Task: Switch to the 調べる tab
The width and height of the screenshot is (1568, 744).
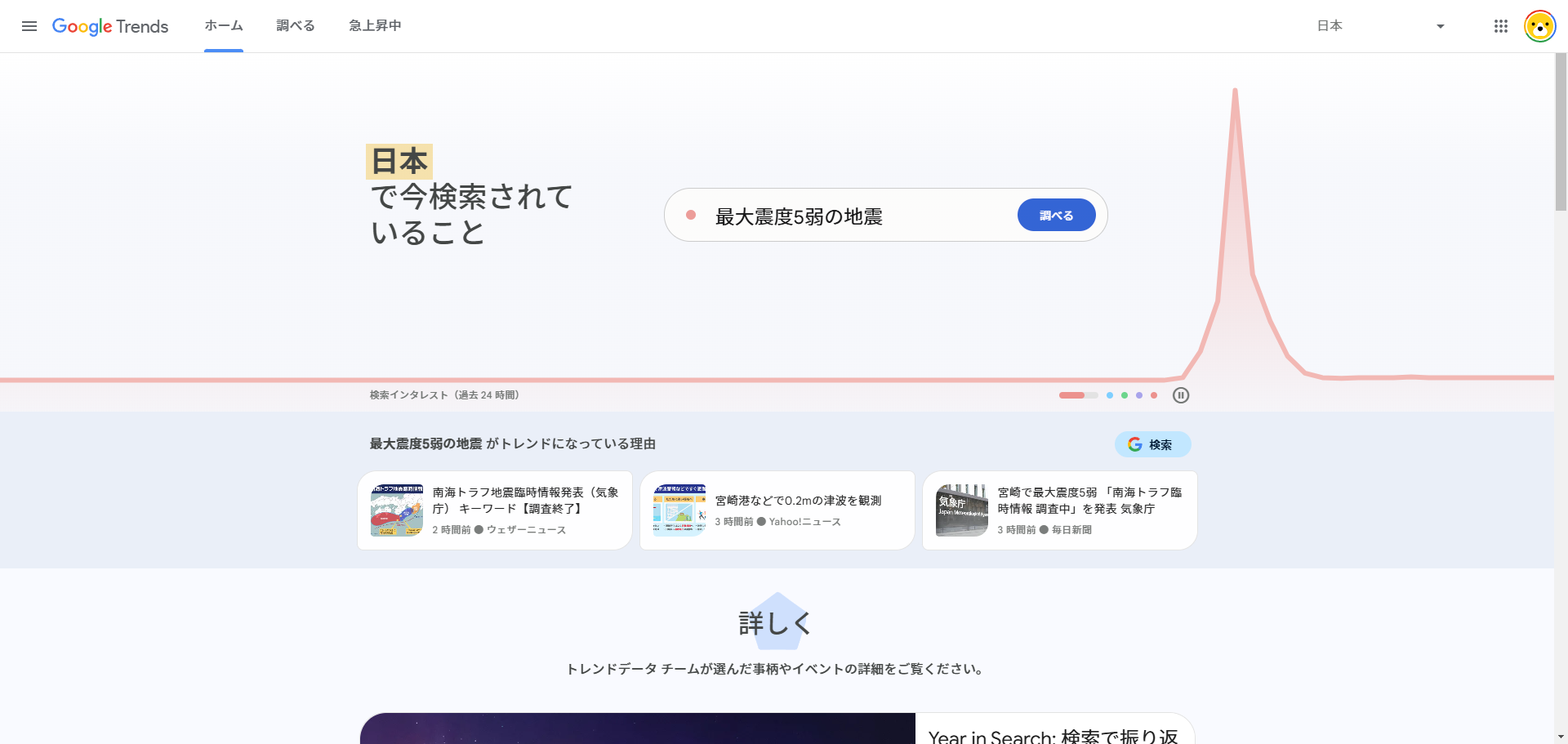Action: click(295, 25)
